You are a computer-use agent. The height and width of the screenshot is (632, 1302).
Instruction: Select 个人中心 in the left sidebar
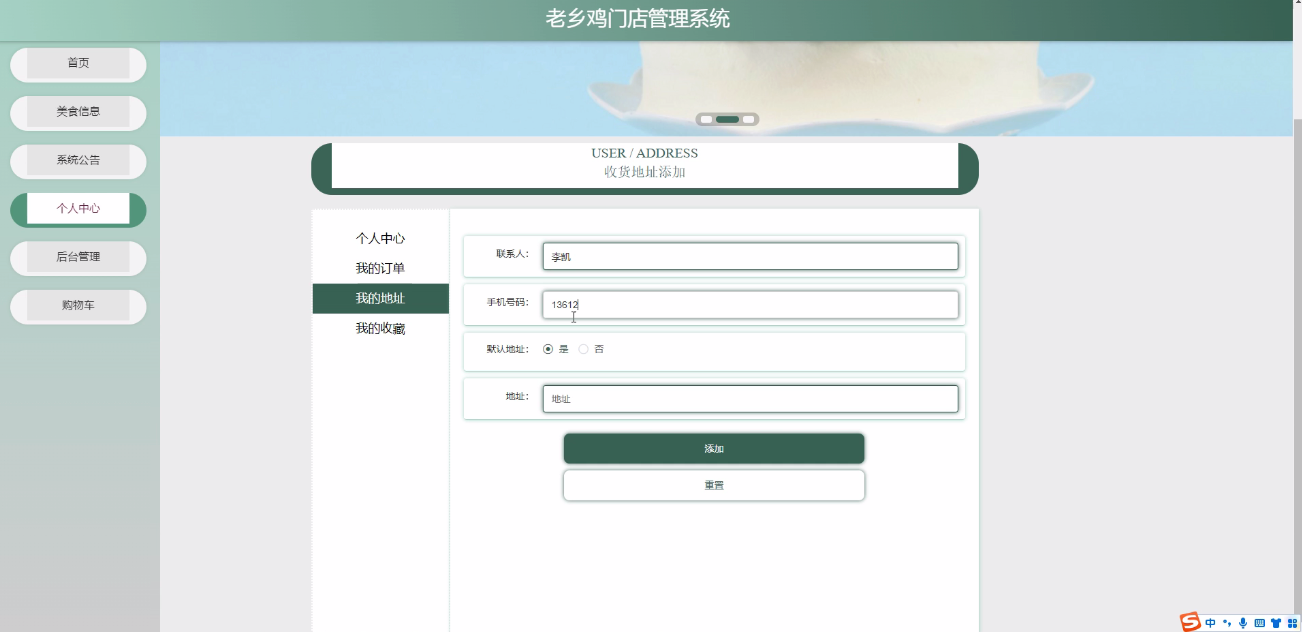tap(78, 209)
